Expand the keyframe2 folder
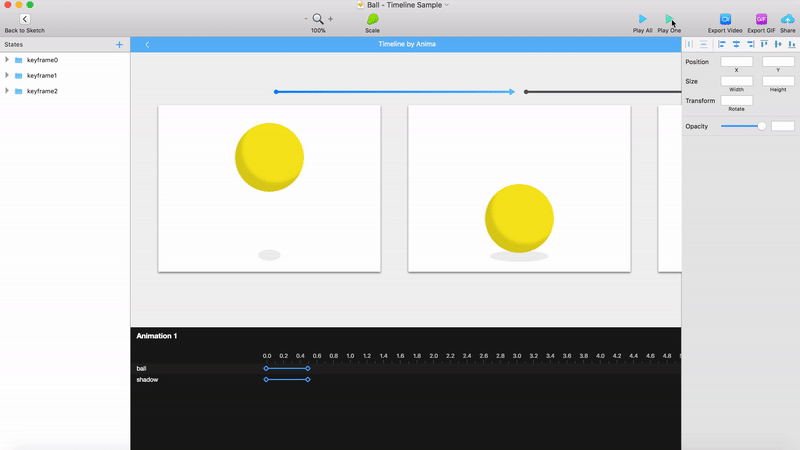 click(7, 91)
